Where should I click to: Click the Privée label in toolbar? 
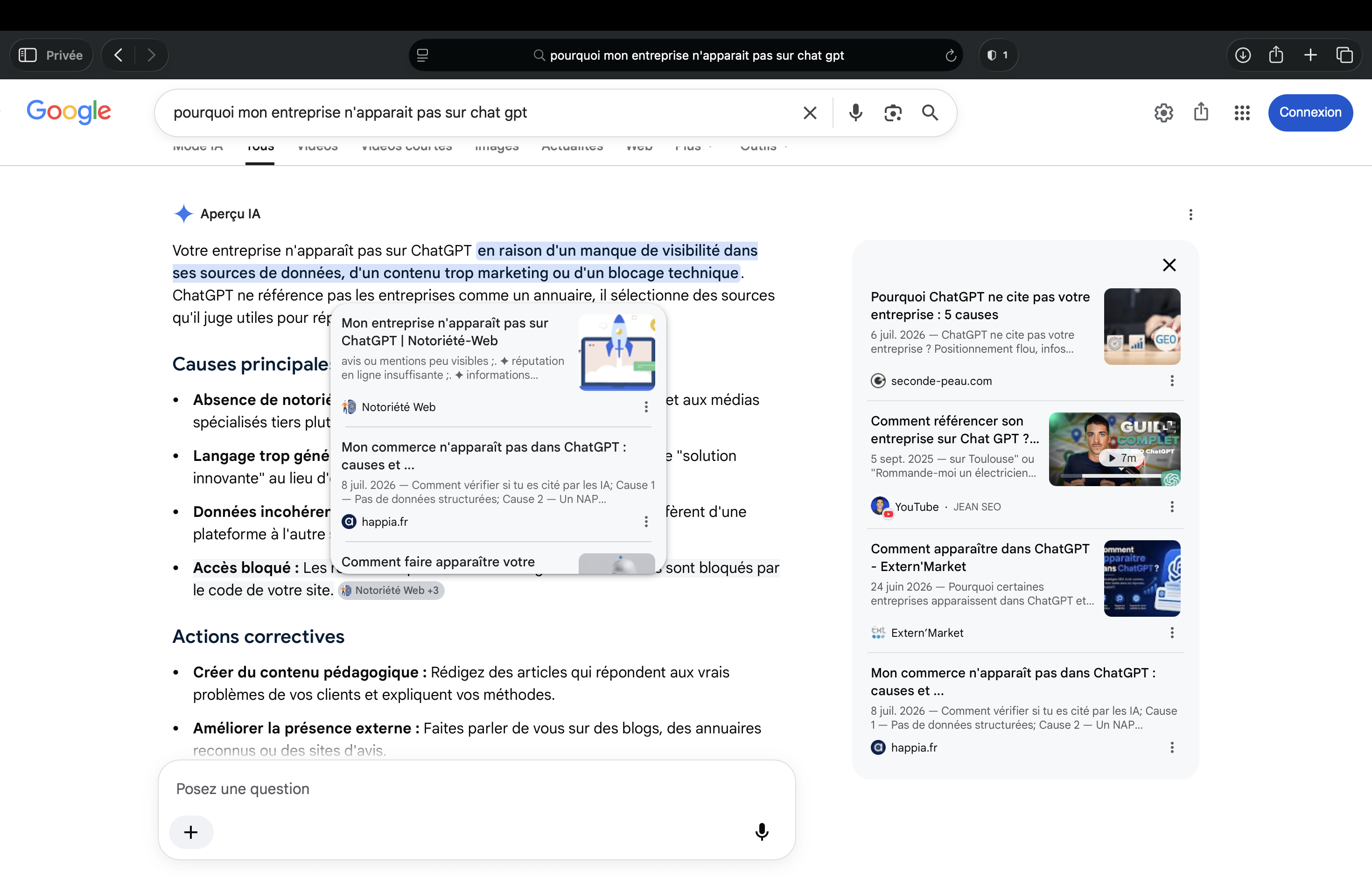(x=64, y=56)
